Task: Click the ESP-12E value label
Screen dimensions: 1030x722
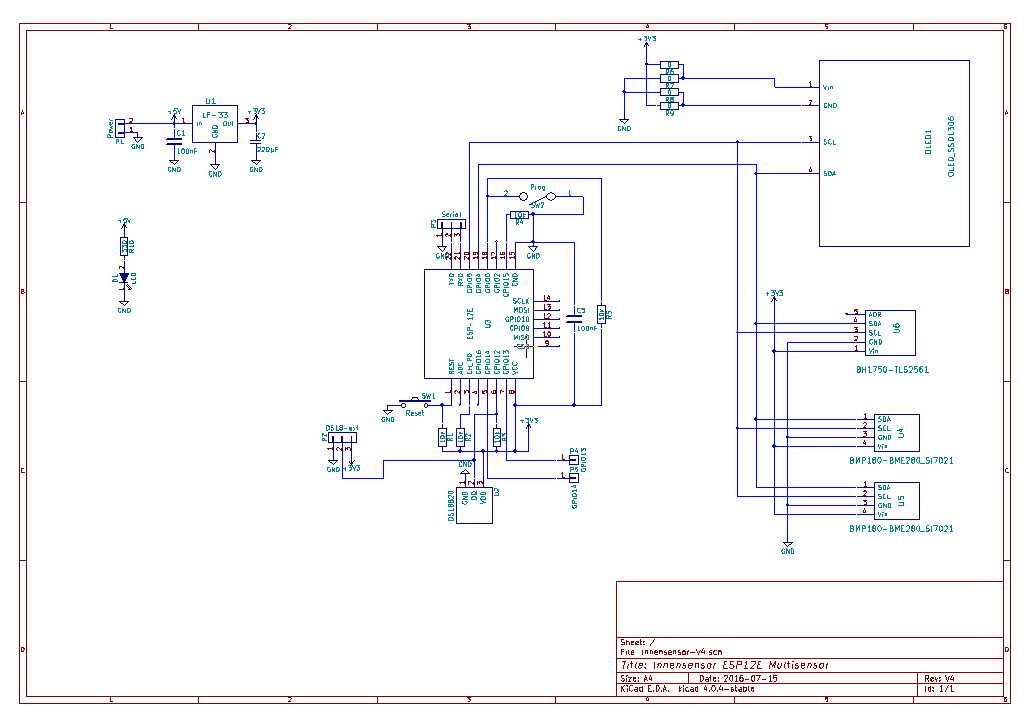Action: 470,324
